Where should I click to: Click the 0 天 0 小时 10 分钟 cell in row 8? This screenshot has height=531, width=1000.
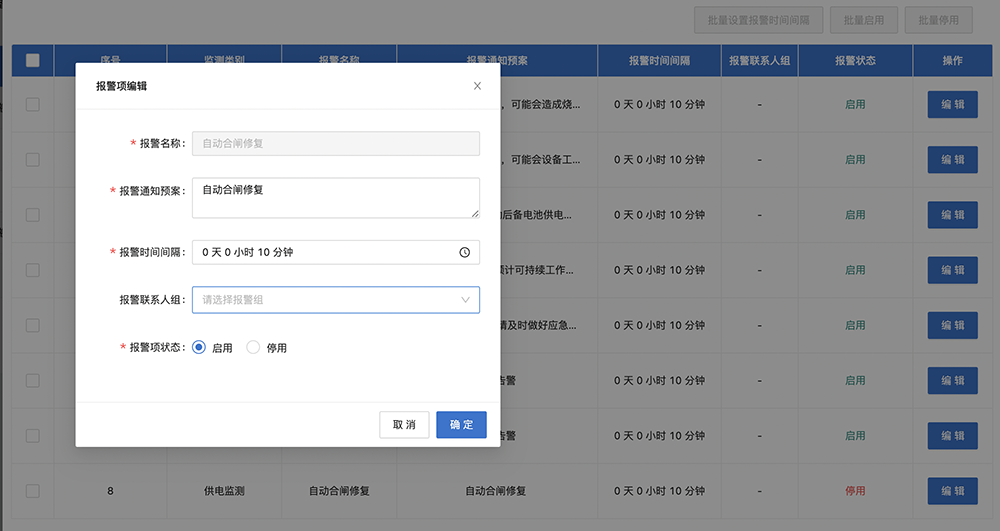pos(659,491)
